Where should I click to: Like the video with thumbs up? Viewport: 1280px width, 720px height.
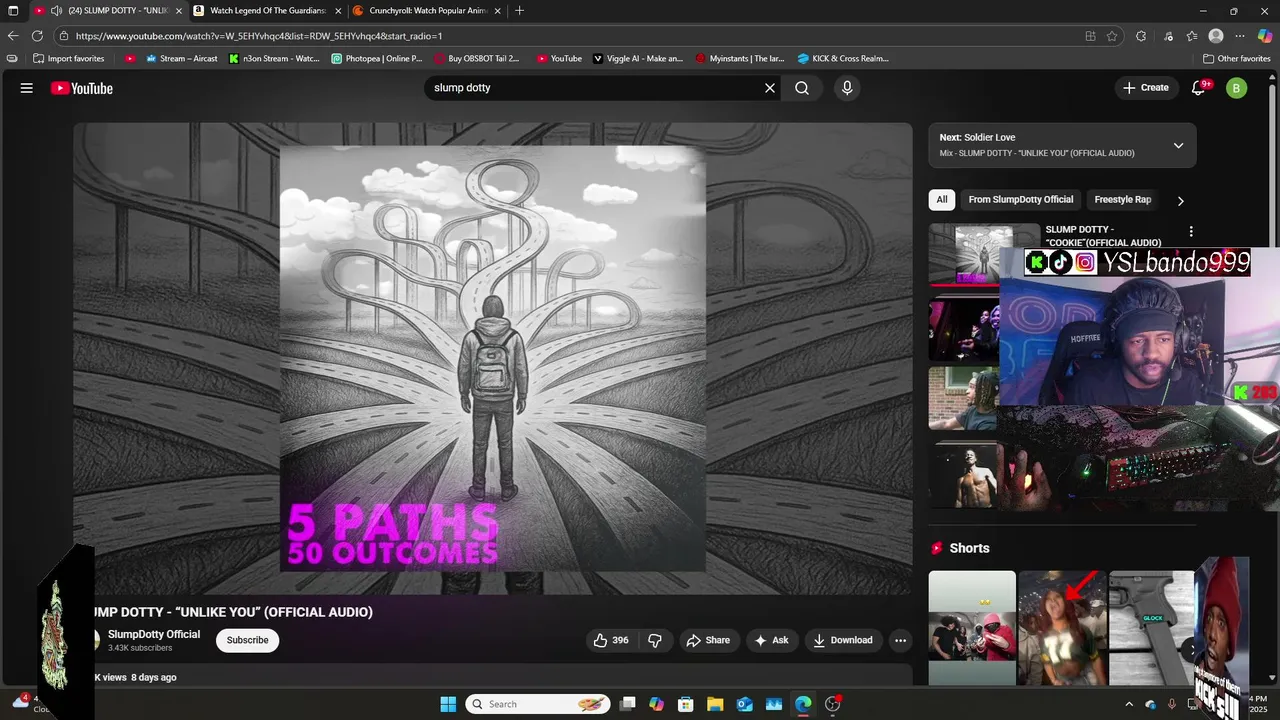pos(611,640)
